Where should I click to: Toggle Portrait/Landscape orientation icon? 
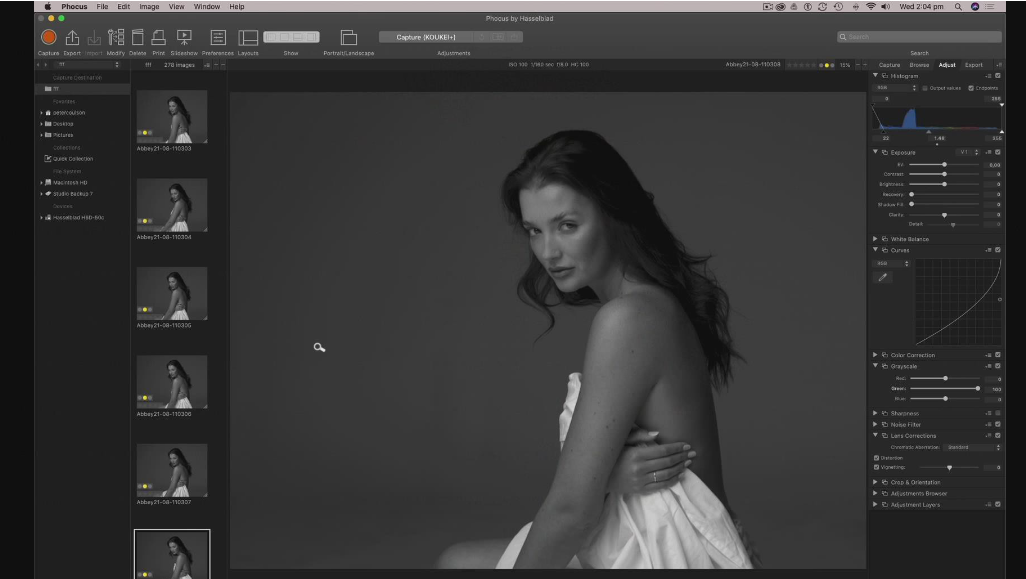click(x=348, y=38)
